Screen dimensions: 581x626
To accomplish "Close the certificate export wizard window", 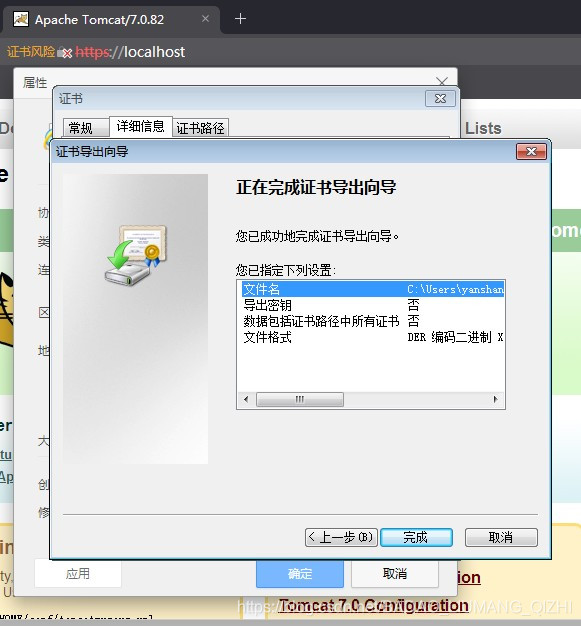I will click(x=531, y=151).
